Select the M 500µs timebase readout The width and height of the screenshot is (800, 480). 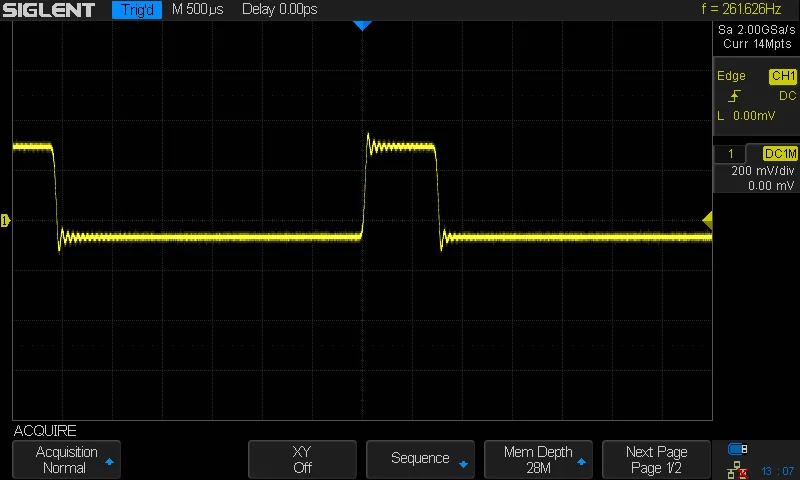[197, 9]
